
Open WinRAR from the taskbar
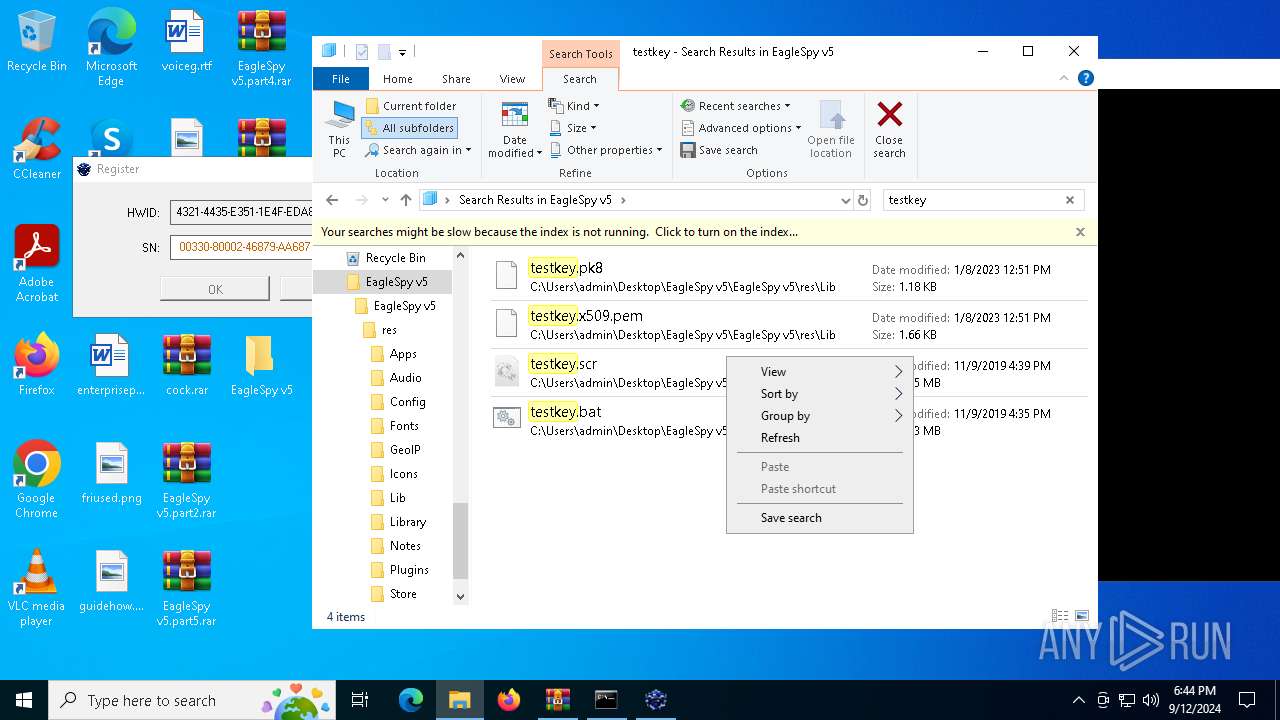click(558, 700)
